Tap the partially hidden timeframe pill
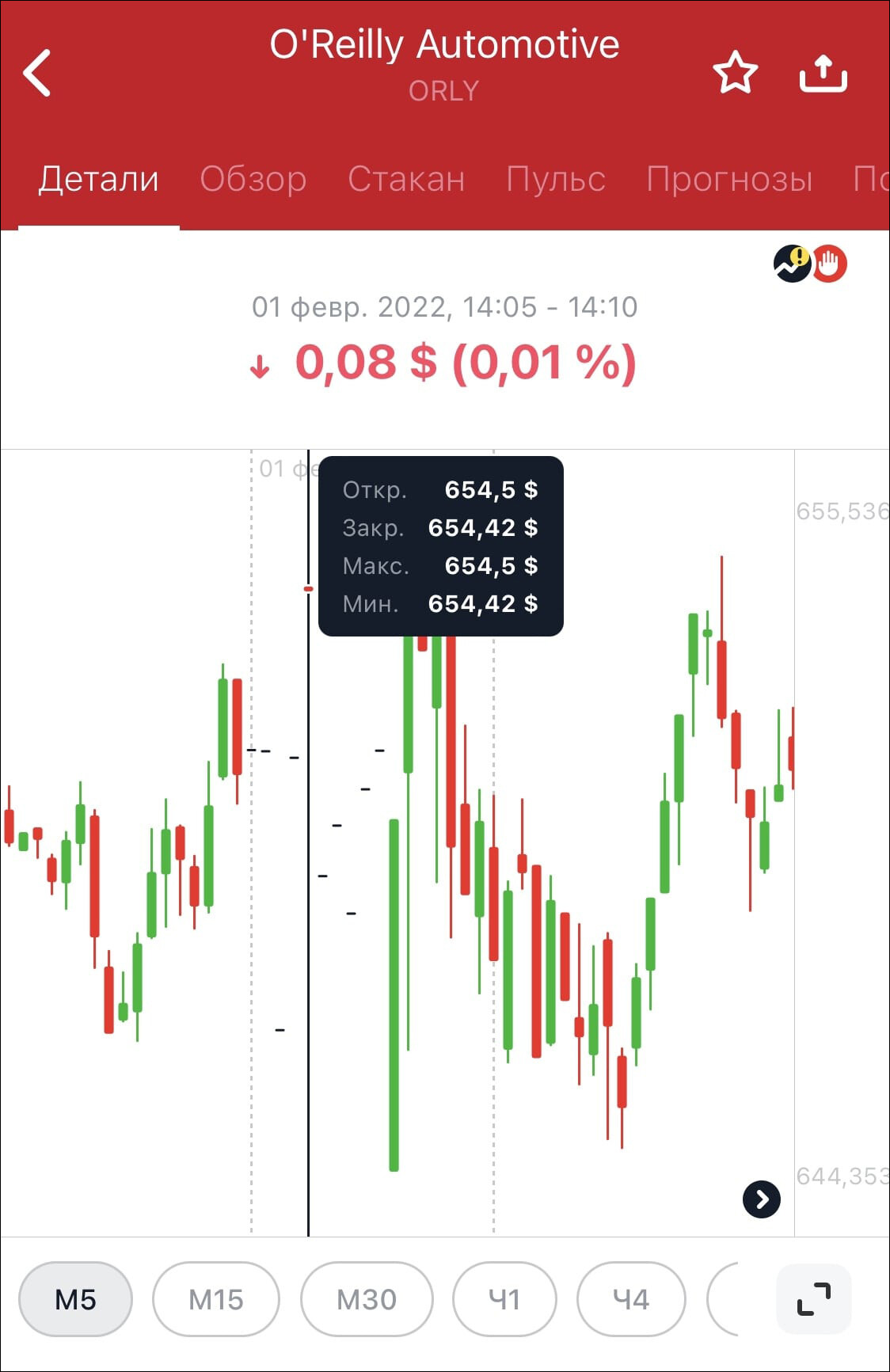 point(722,1299)
